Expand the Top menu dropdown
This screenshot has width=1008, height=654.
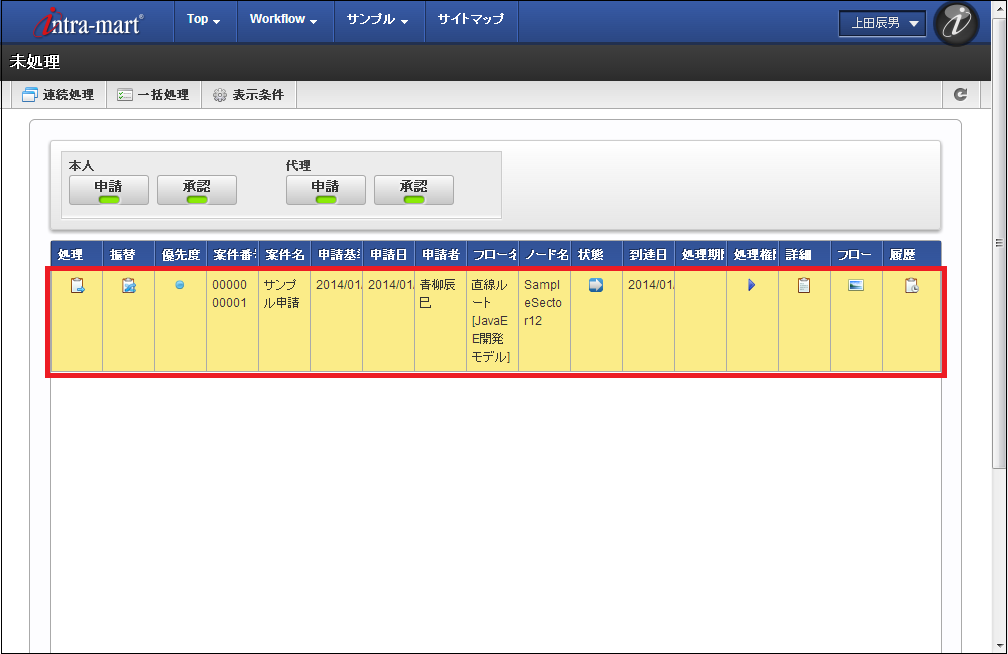(203, 20)
